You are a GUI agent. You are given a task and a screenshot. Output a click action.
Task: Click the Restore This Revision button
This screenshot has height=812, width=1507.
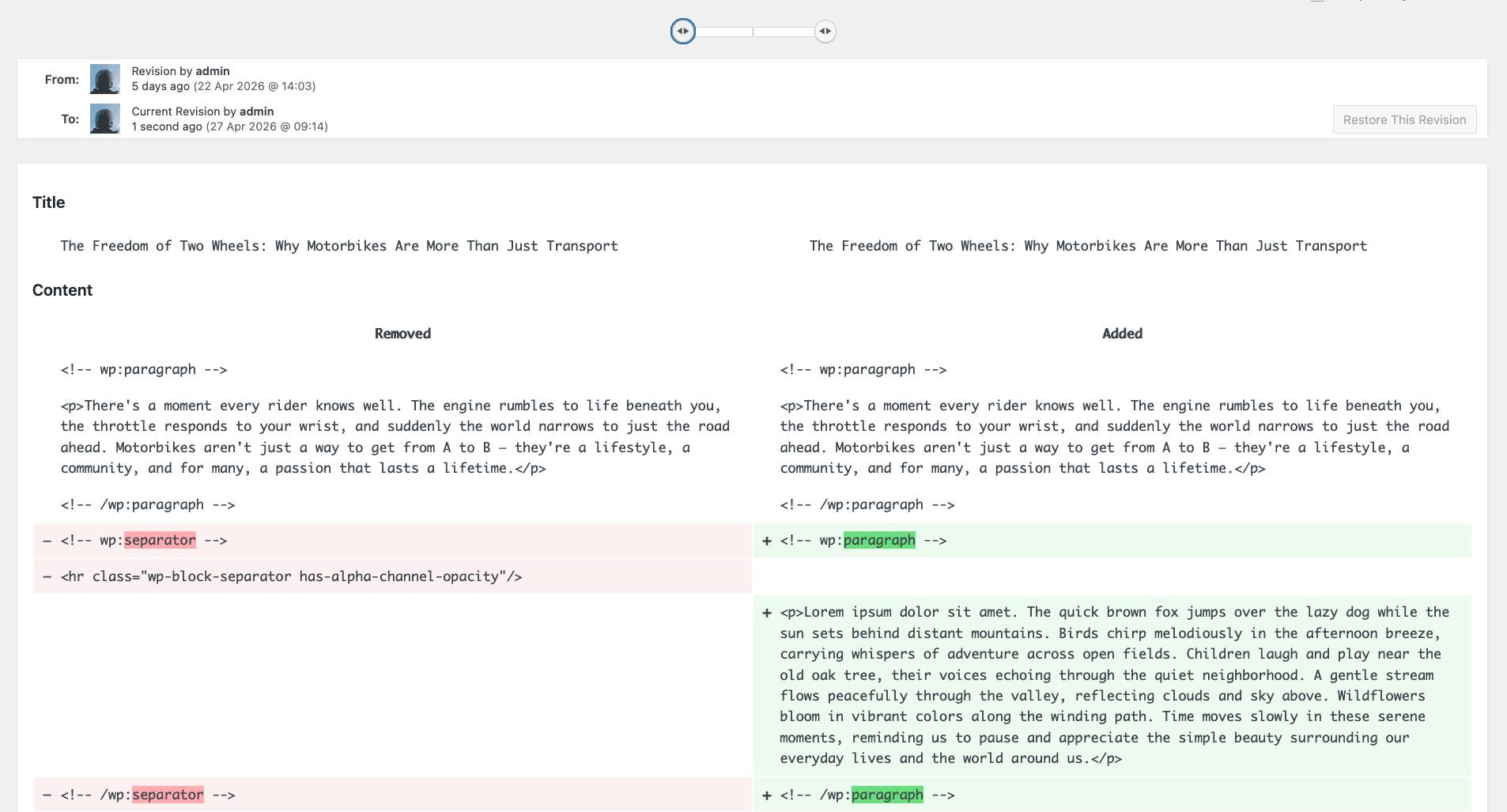[1404, 119]
